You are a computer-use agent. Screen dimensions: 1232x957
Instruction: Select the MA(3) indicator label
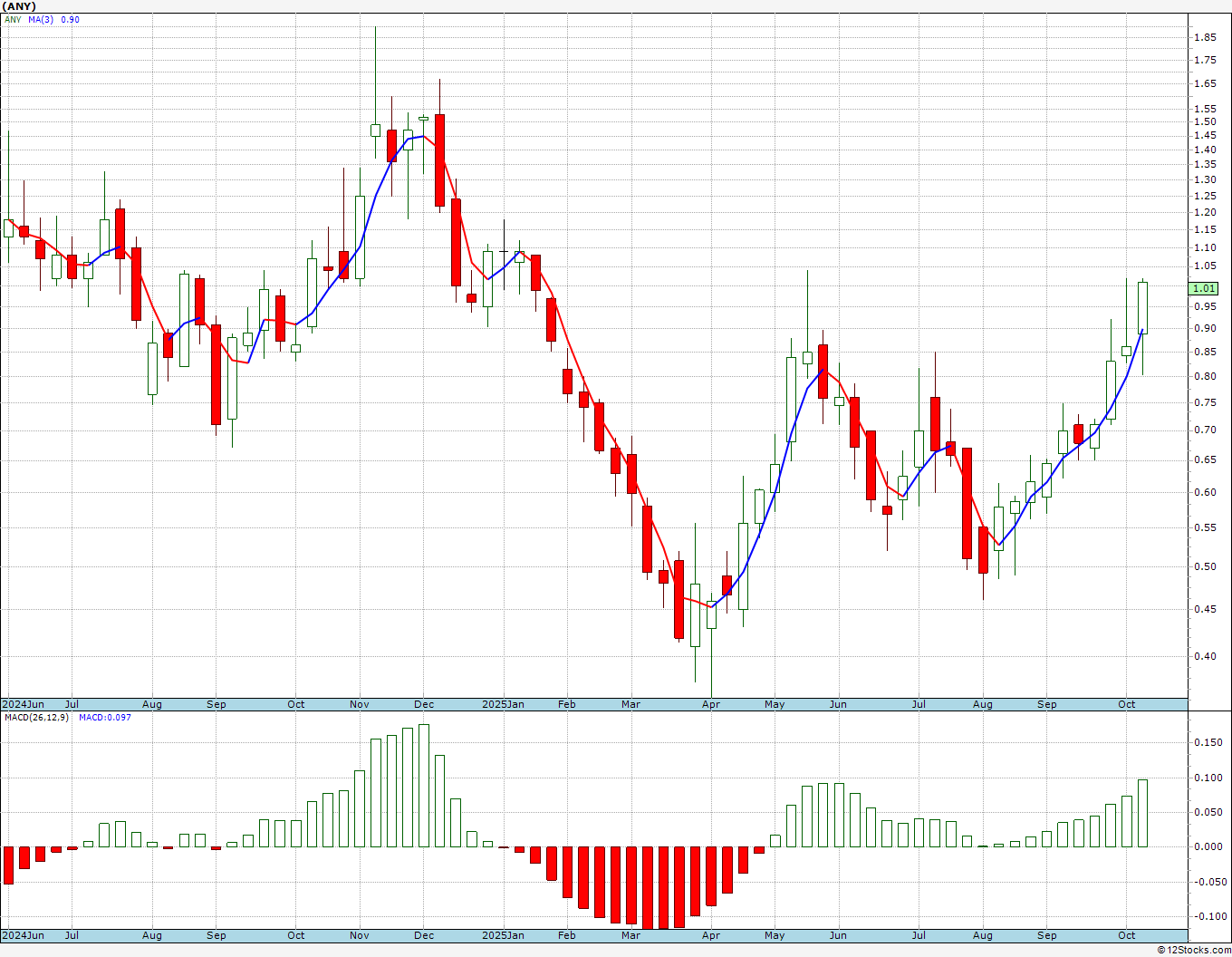click(41, 19)
